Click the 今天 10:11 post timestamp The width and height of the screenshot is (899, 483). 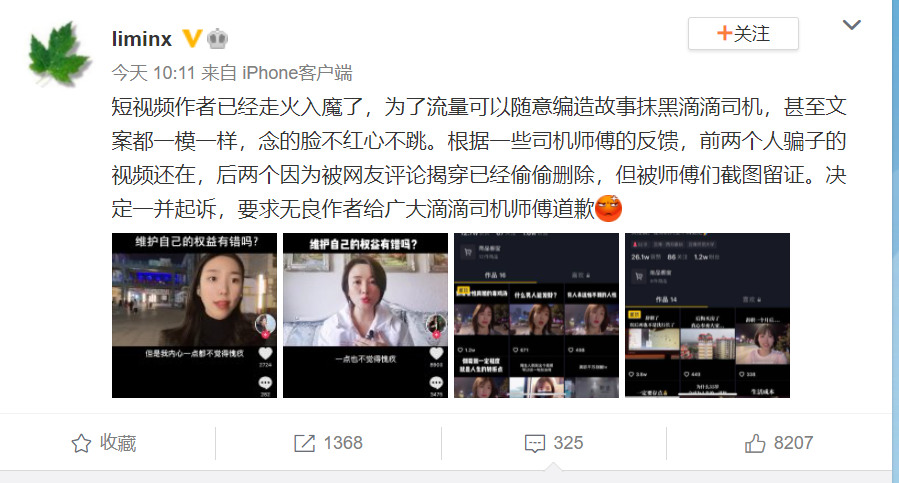click(154, 73)
